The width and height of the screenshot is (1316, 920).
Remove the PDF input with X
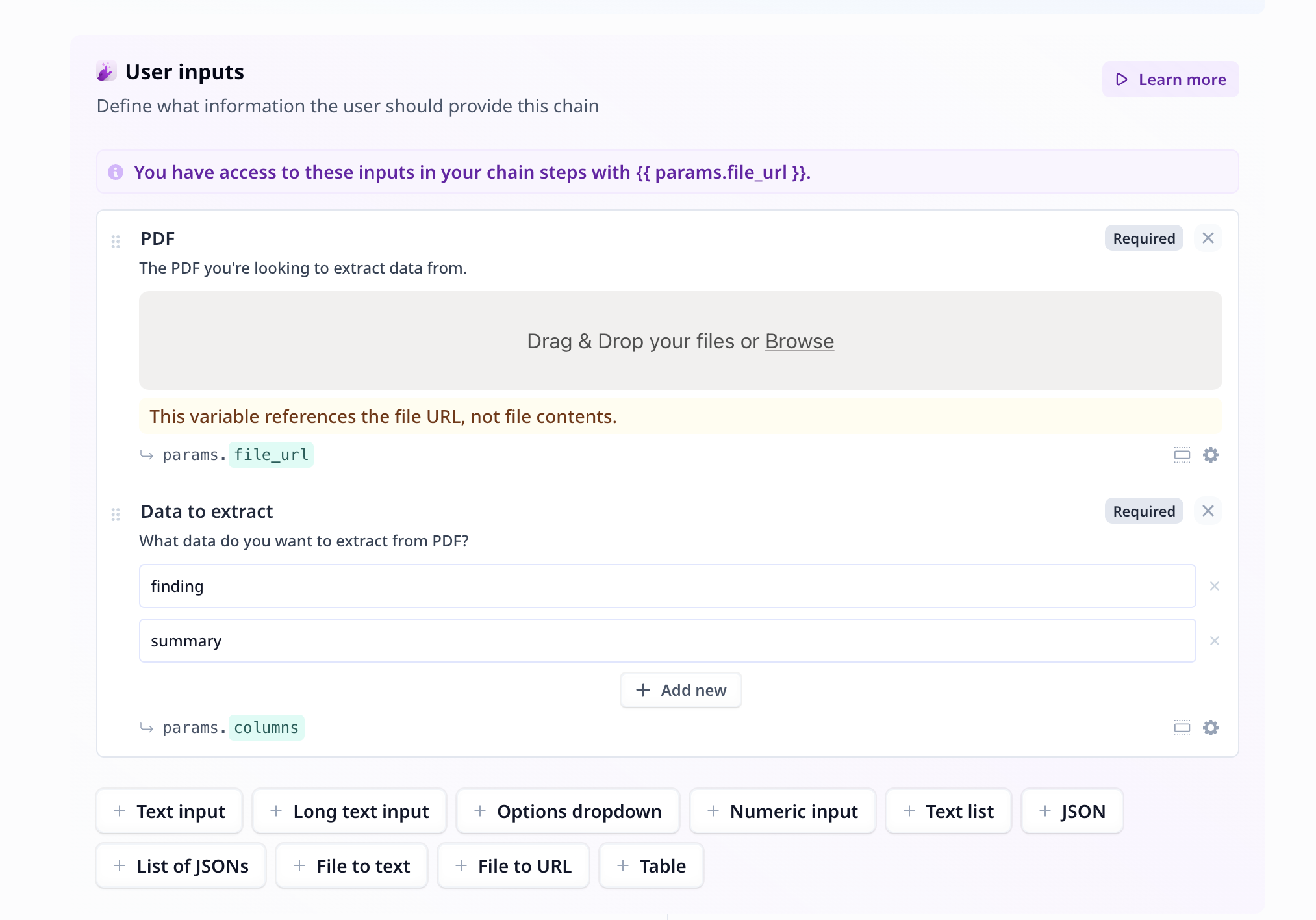coord(1208,238)
